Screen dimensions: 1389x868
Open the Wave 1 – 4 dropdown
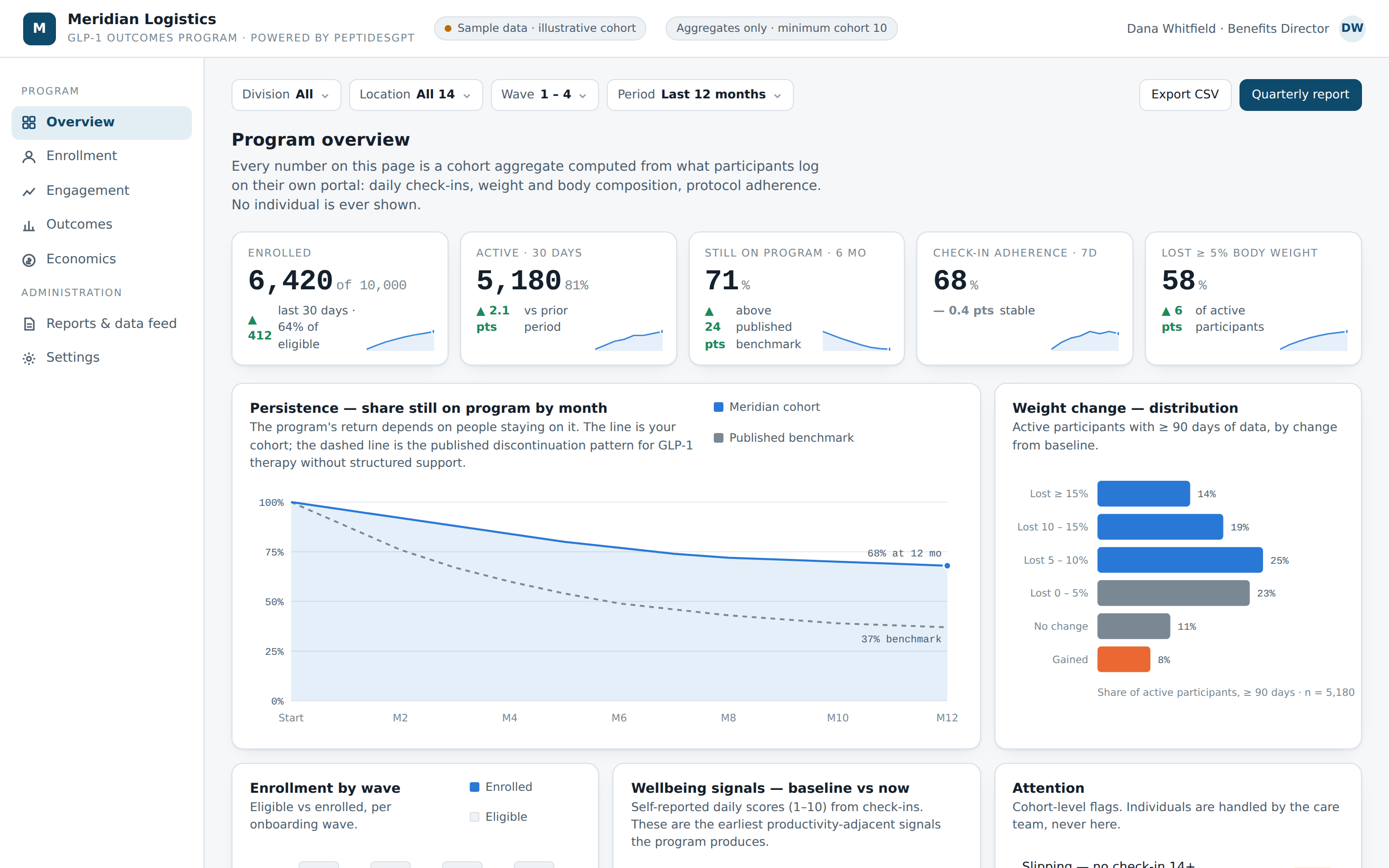544,95
